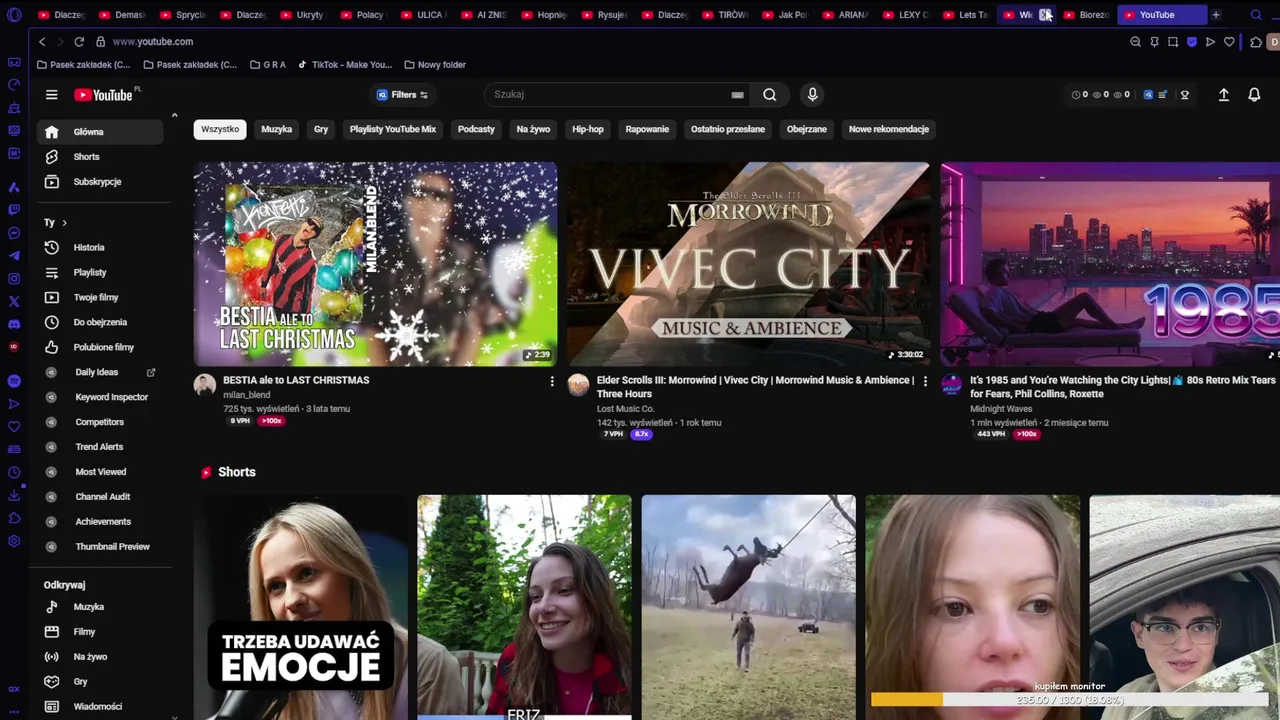The image size is (1280, 720).
Task: Open Polubione filmy liked videos
Action: 100,347
